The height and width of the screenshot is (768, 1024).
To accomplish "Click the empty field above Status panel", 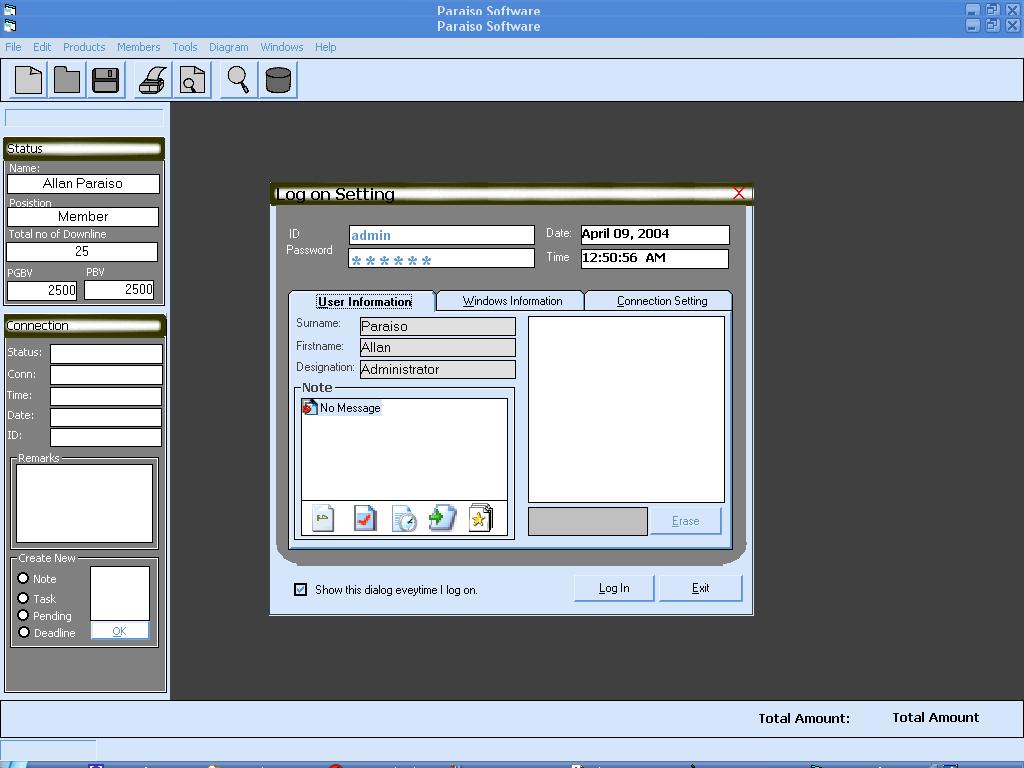I will coord(84,118).
